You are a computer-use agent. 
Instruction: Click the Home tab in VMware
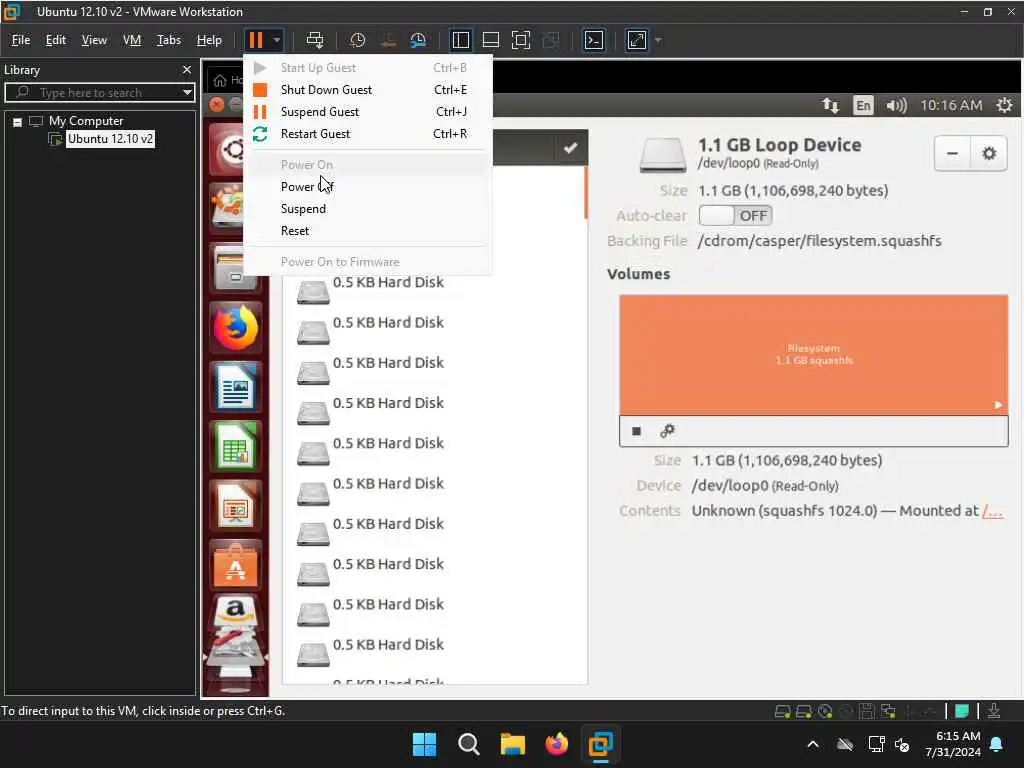[227, 80]
